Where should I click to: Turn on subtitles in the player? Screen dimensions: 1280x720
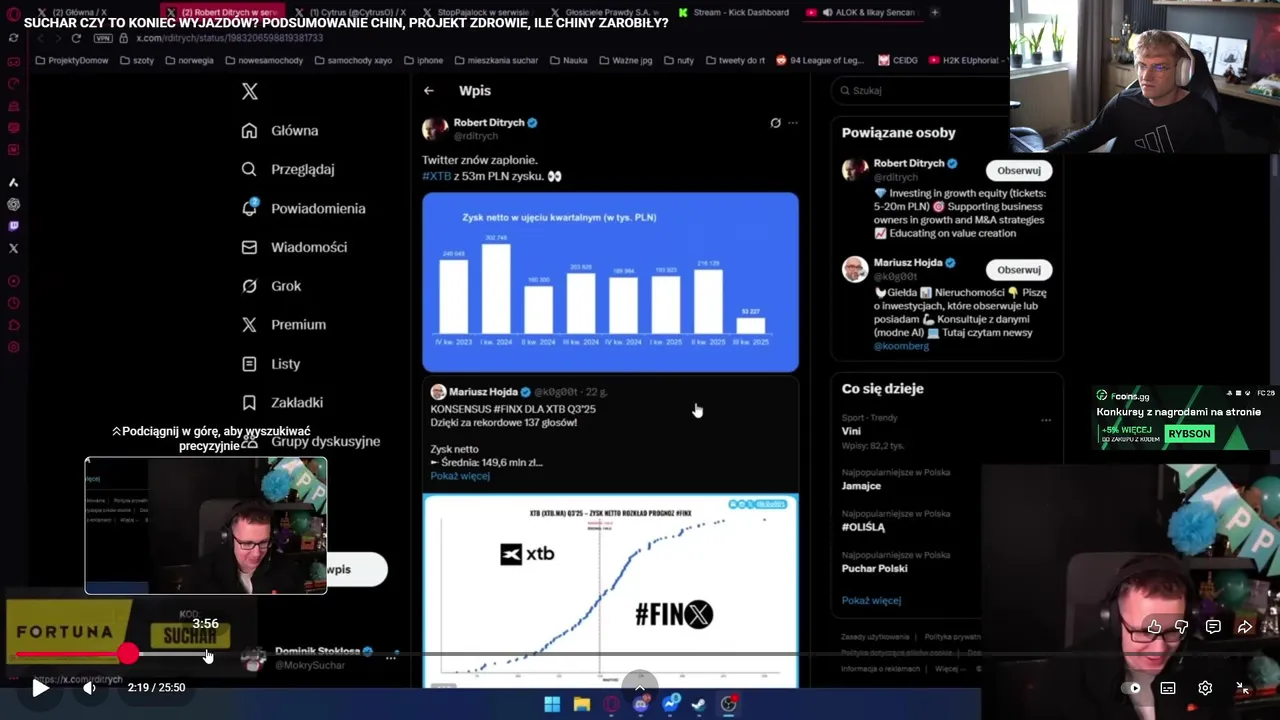coord(1168,688)
